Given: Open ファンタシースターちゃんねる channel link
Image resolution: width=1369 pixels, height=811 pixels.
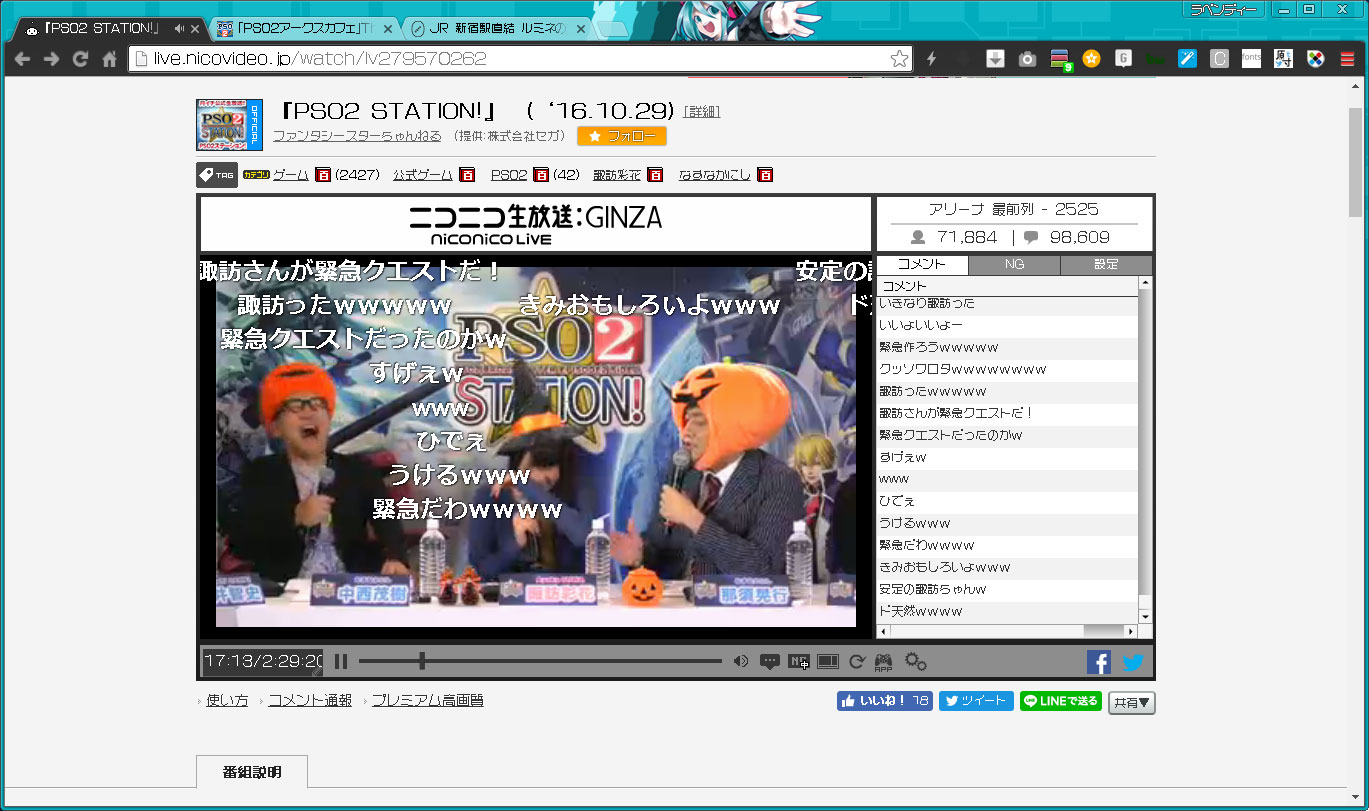Looking at the screenshot, I should coord(357,136).
